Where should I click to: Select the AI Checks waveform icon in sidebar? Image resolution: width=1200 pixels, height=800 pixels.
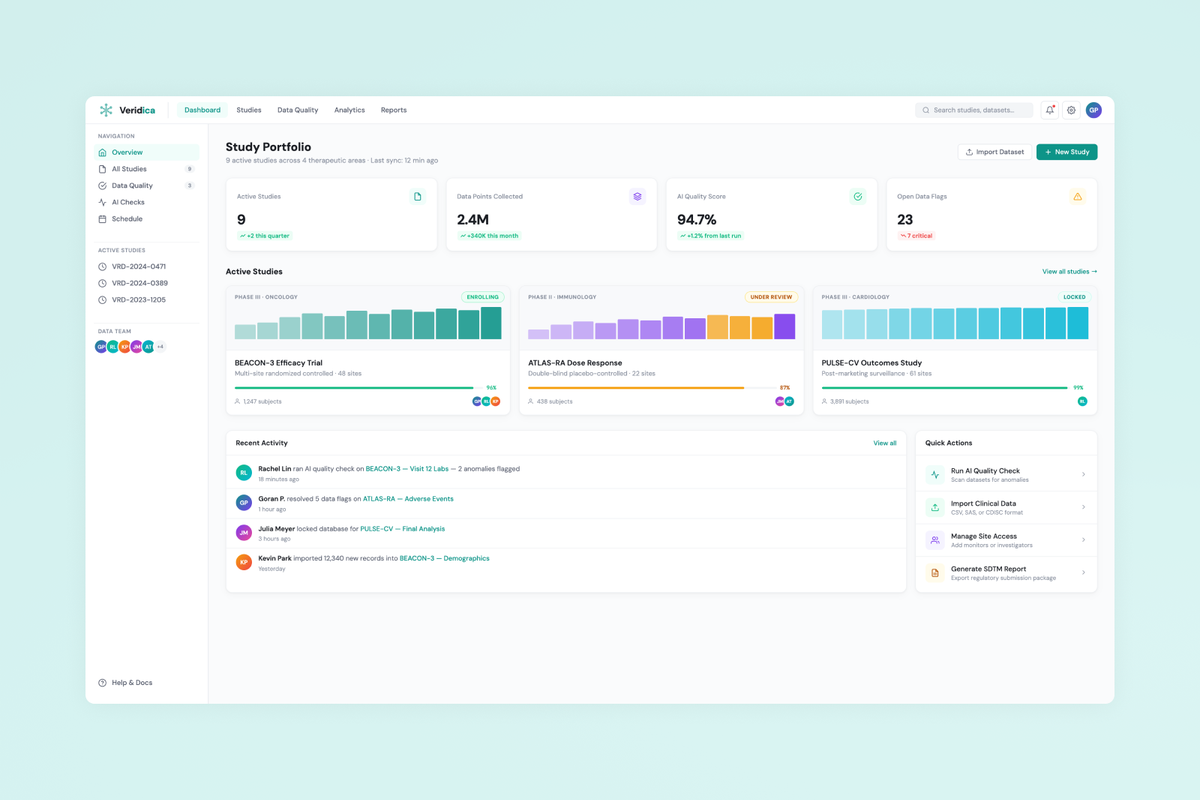coord(103,202)
